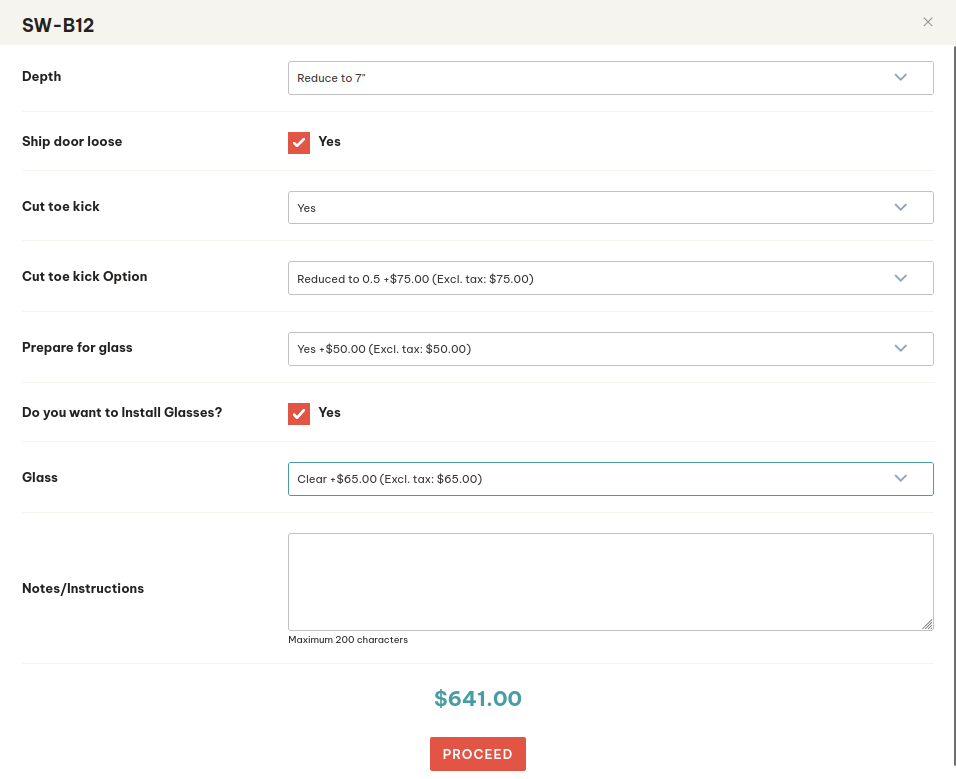Click the Notes/Instructions field label
Screen dimensions: 956x779
click(83, 589)
